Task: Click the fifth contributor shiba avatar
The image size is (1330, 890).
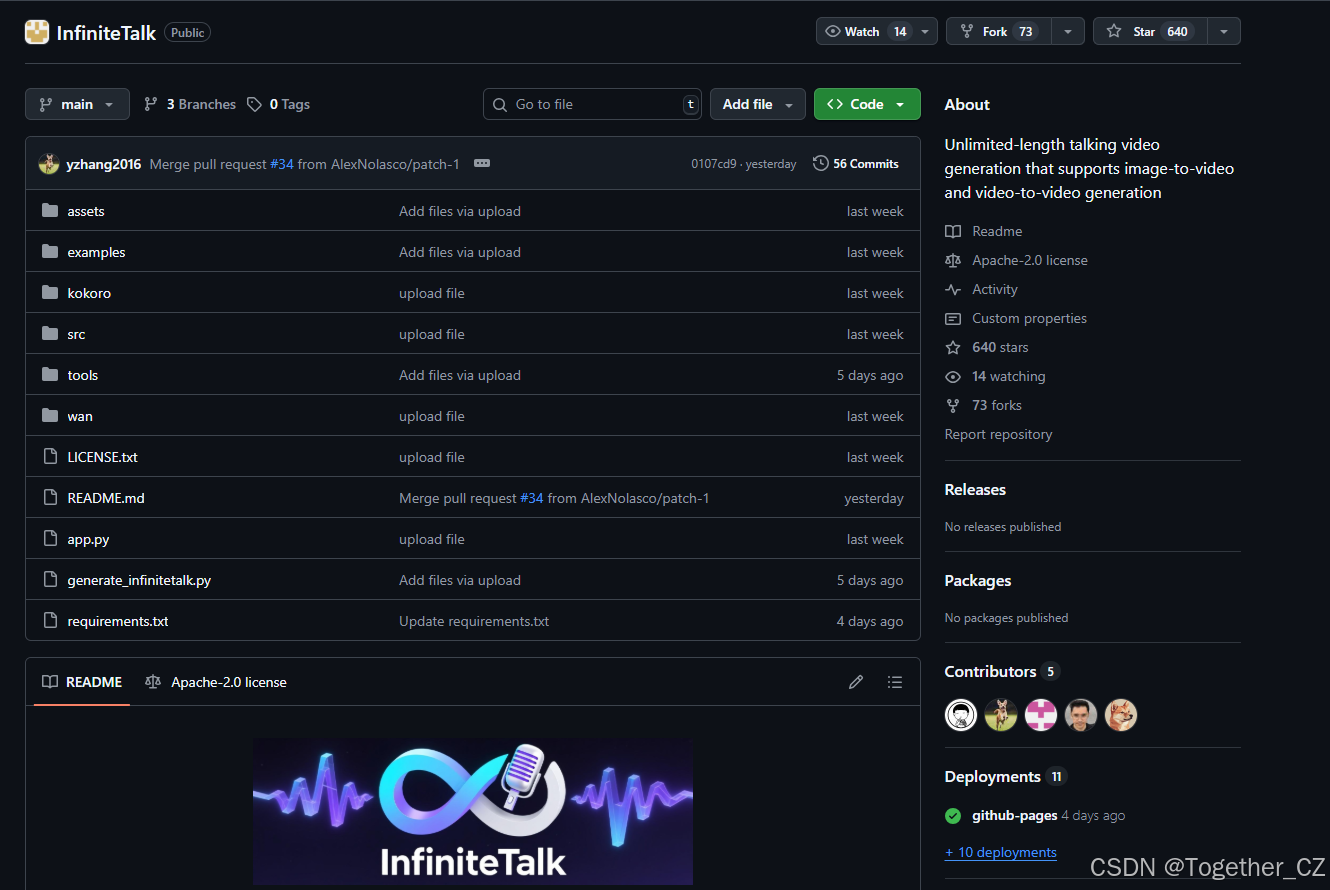Action: [1121, 715]
